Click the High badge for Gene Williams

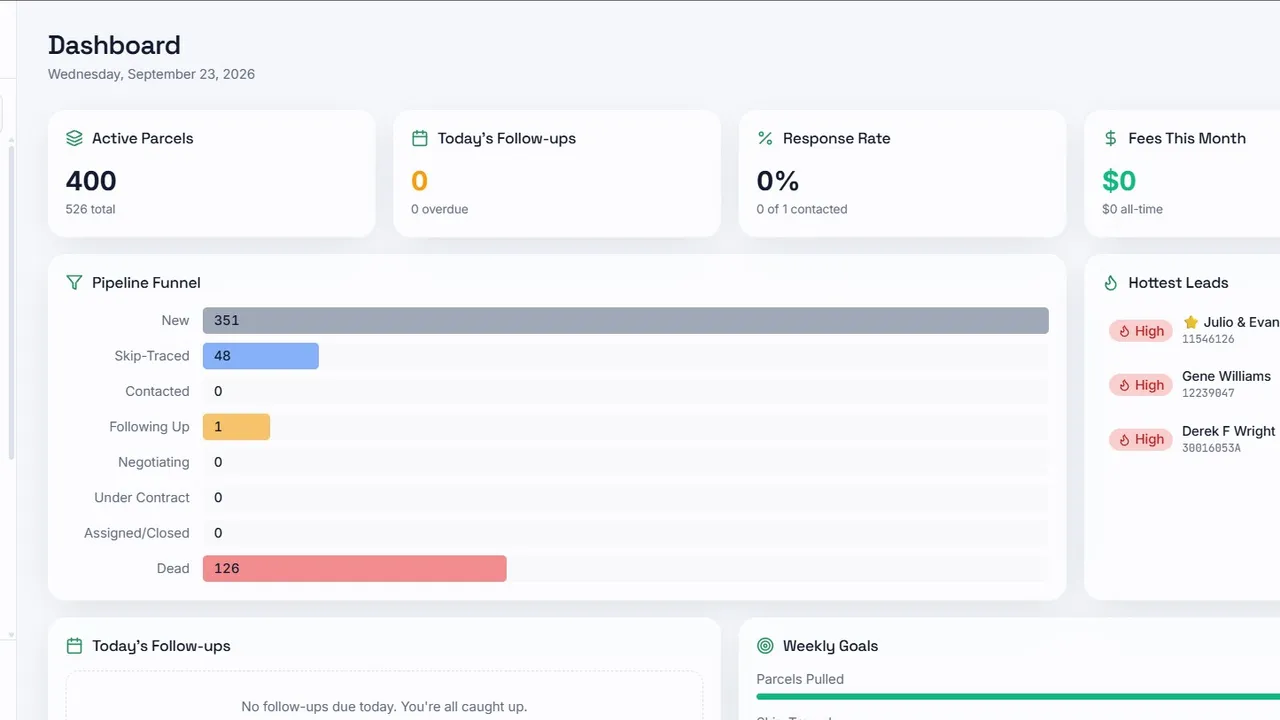click(1140, 385)
